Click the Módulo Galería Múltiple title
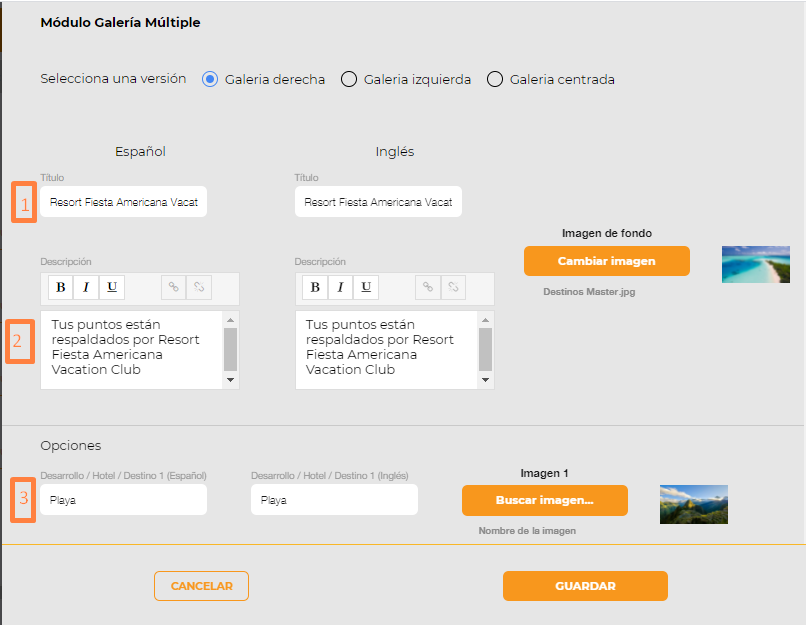 click(x=120, y=23)
